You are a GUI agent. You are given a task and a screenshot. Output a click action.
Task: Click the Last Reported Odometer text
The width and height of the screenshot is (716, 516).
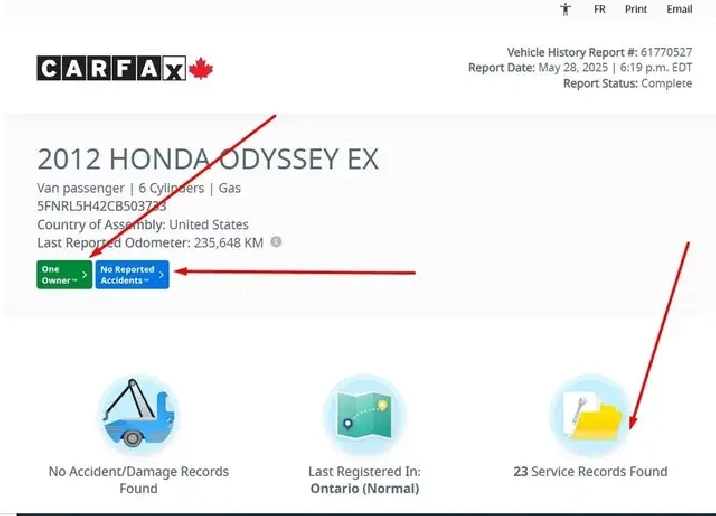(x=150, y=242)
